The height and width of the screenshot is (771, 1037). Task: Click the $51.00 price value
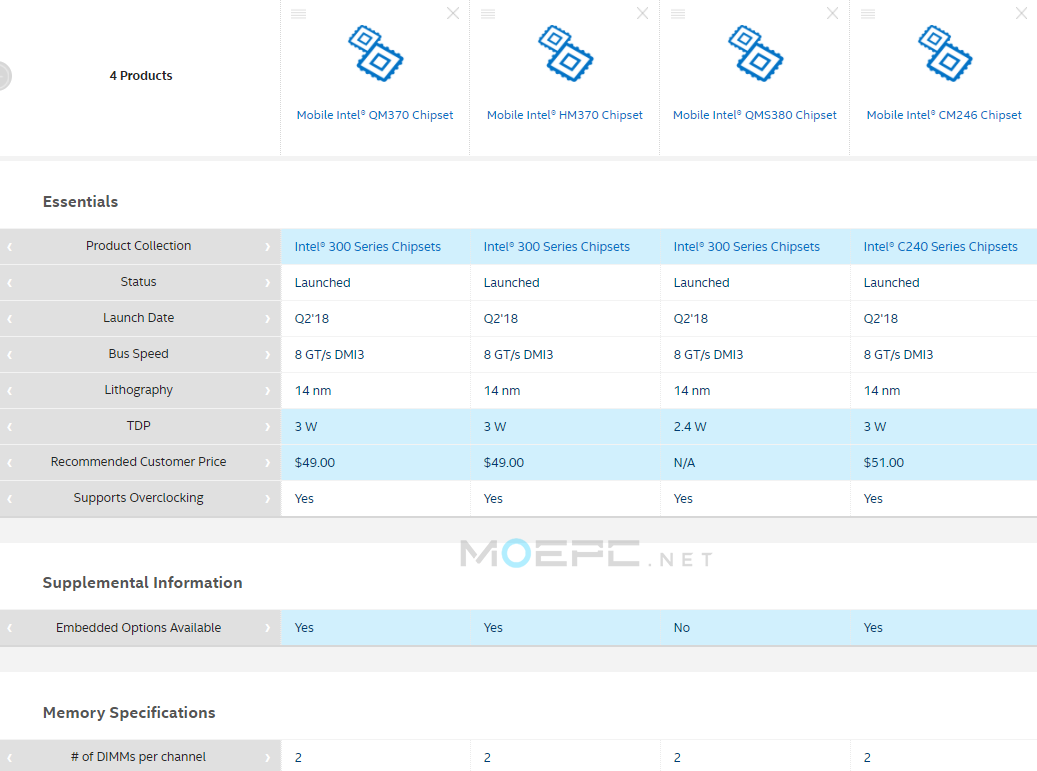[x=884, y=463]
